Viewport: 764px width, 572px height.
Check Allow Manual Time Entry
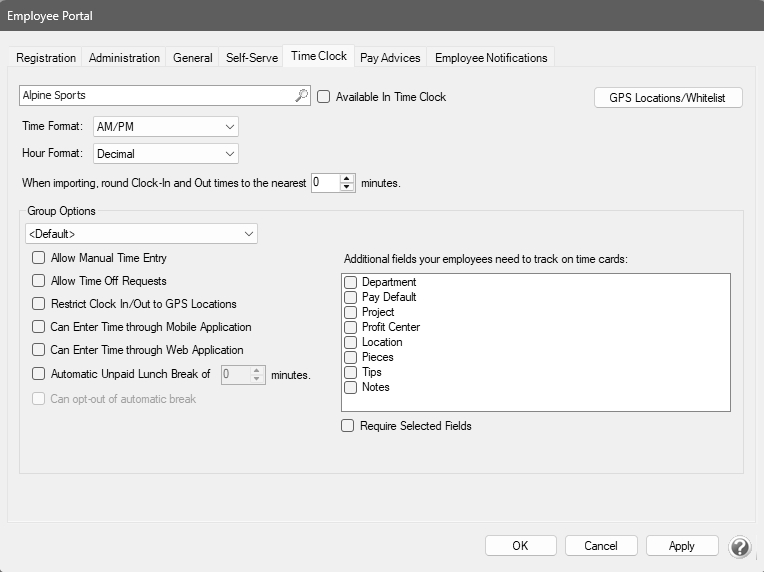tap(39, 258)
